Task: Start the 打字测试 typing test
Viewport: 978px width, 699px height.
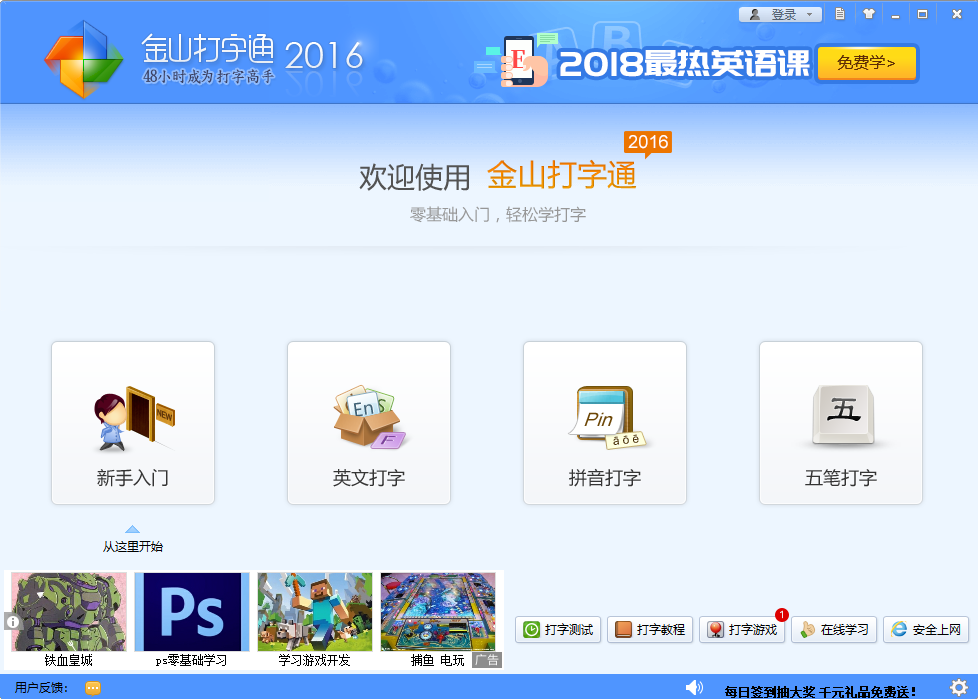Action: pos(558,630)
